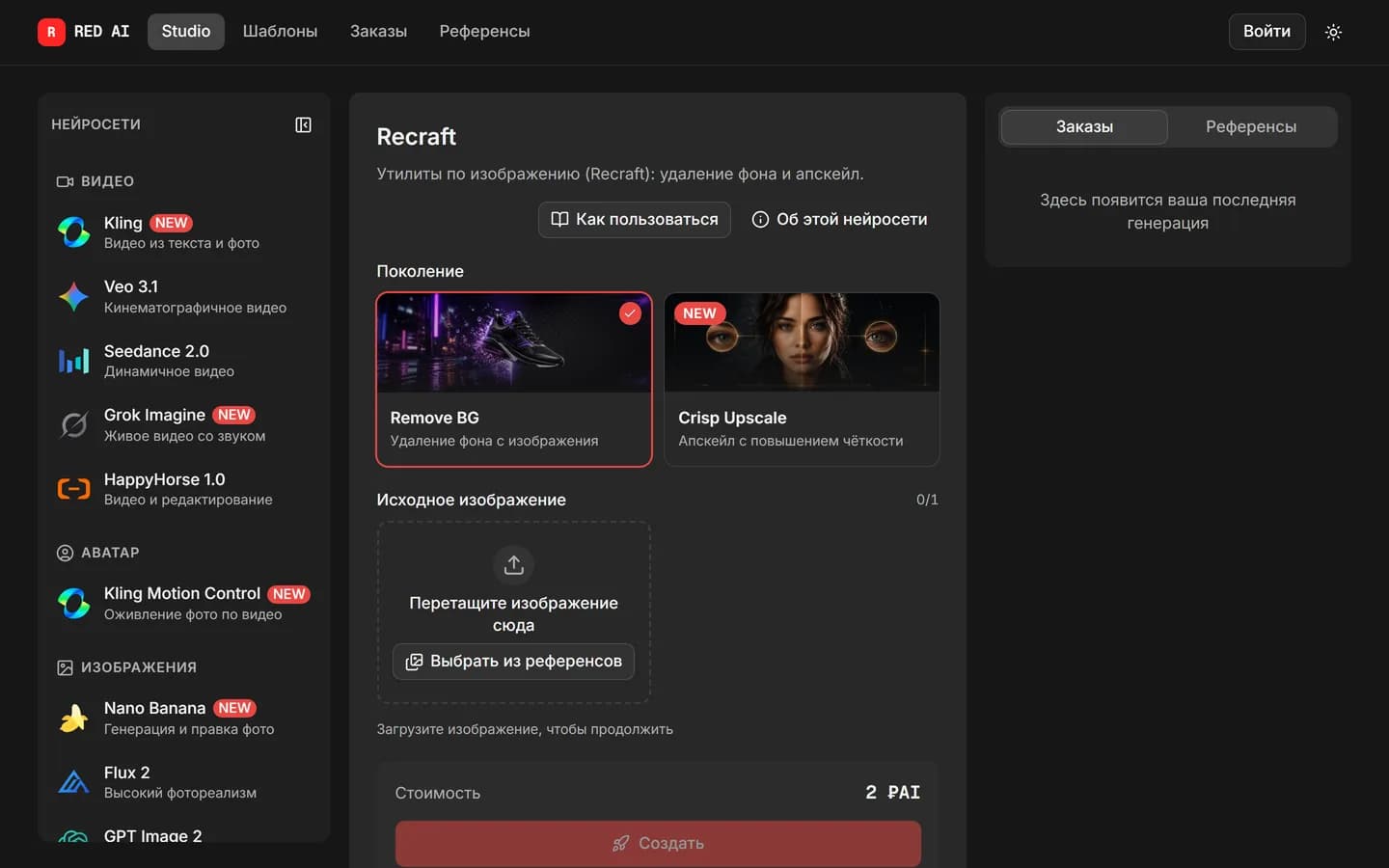The height and width of the screenshot is (868, 1389).
Task: Click Выбрать из референсов button
Action: [x=513, y=662]
